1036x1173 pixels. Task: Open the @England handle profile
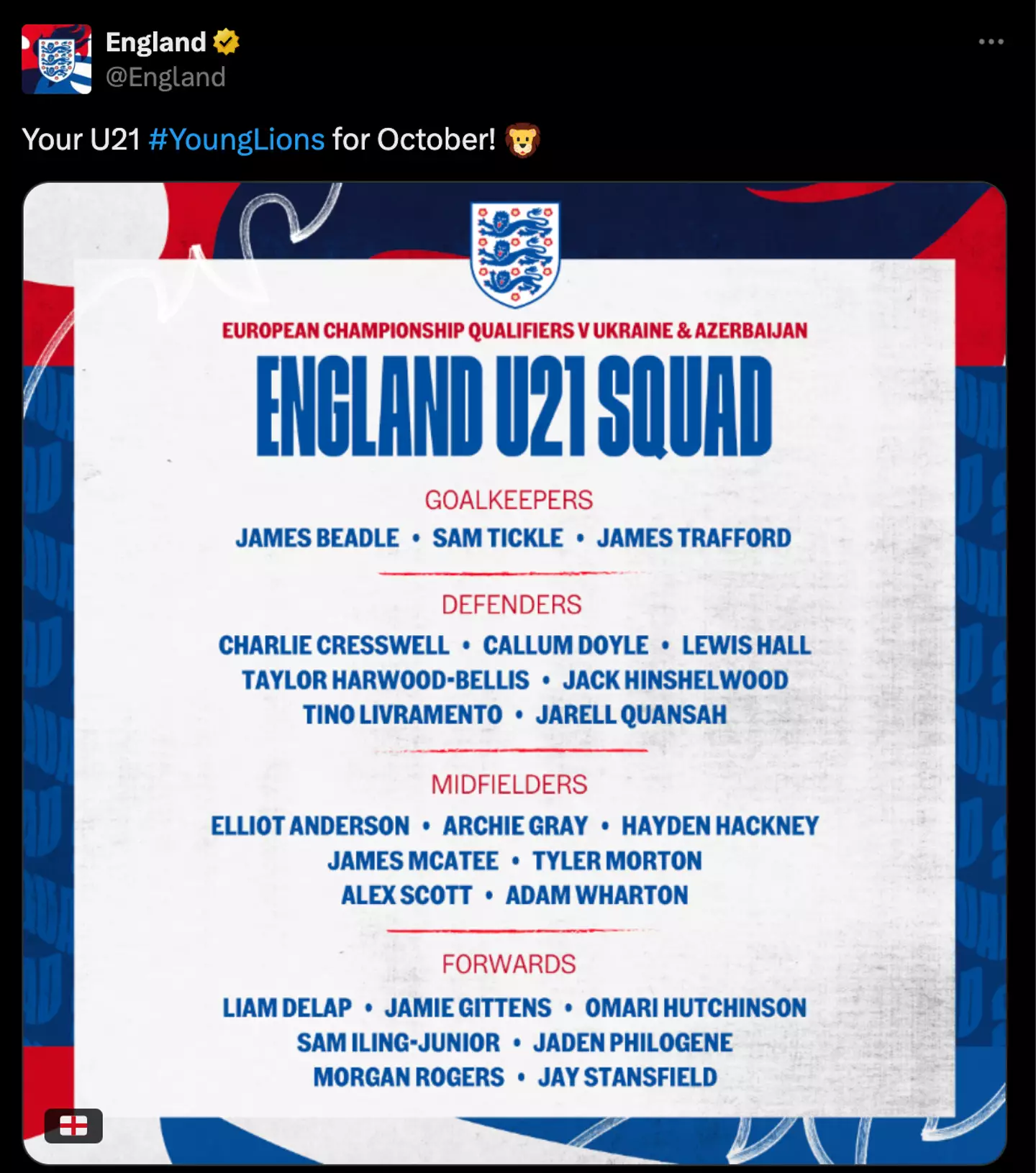165,77
